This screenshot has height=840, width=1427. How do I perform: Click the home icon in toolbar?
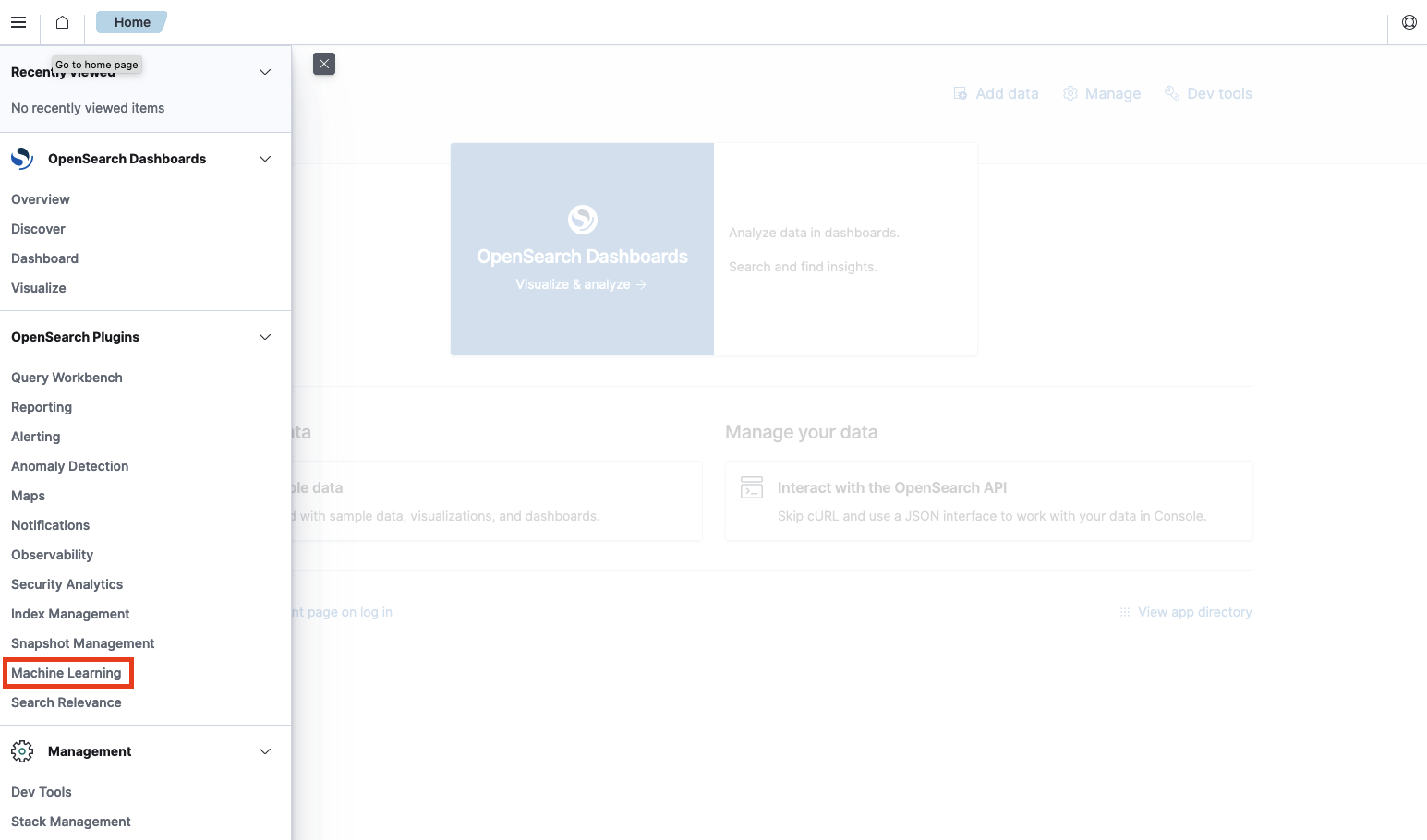(x=61, y=22)
